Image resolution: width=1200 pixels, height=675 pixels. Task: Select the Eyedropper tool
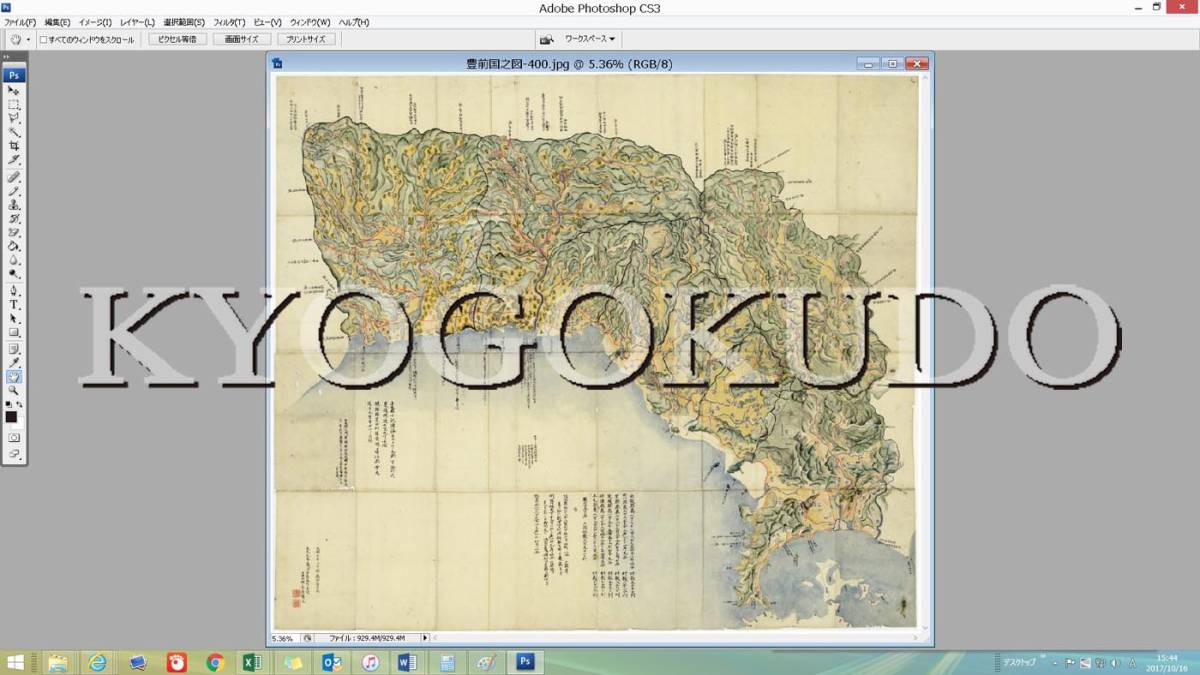[14, 363]
